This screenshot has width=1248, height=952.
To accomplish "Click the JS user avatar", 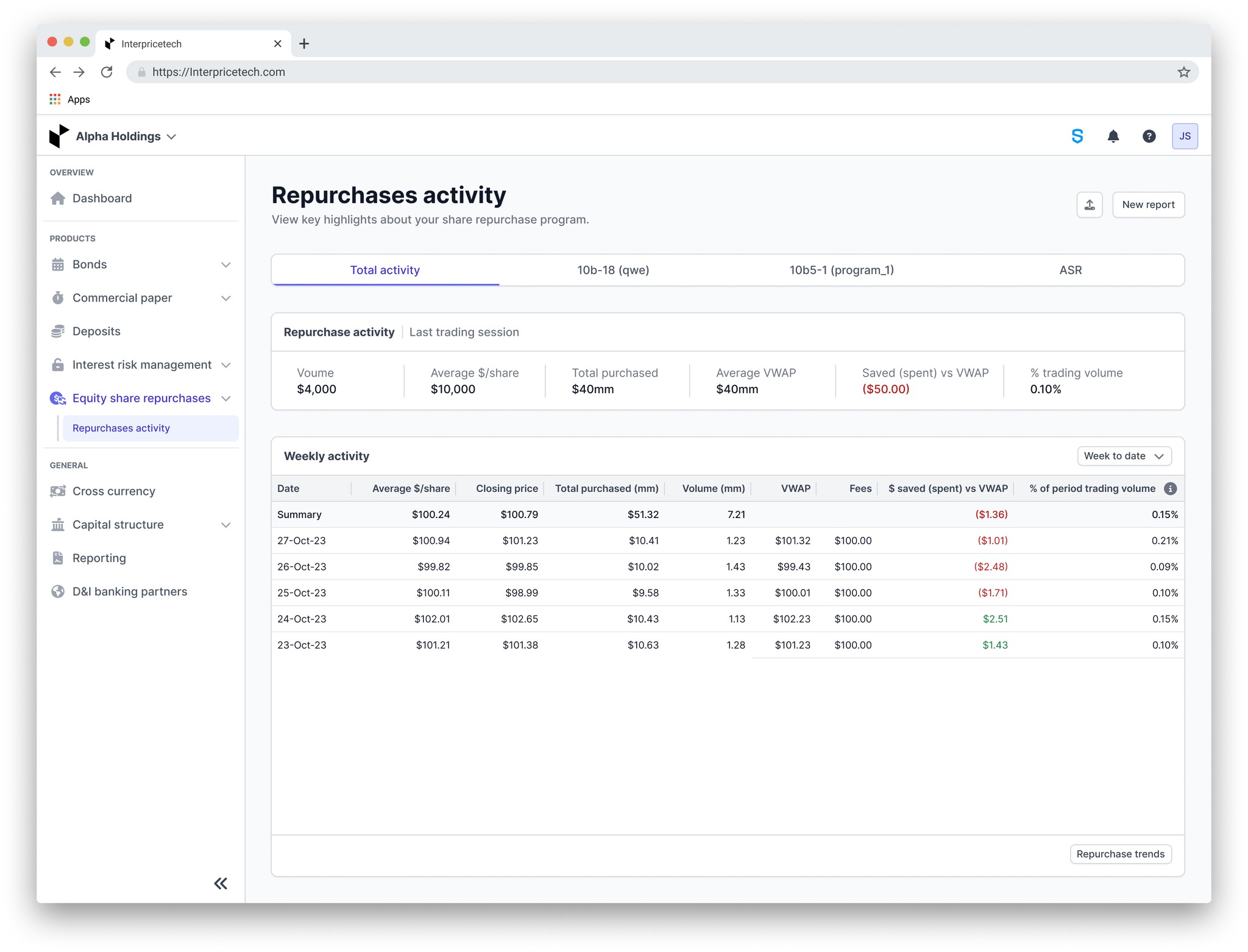I will point(1184,137).
